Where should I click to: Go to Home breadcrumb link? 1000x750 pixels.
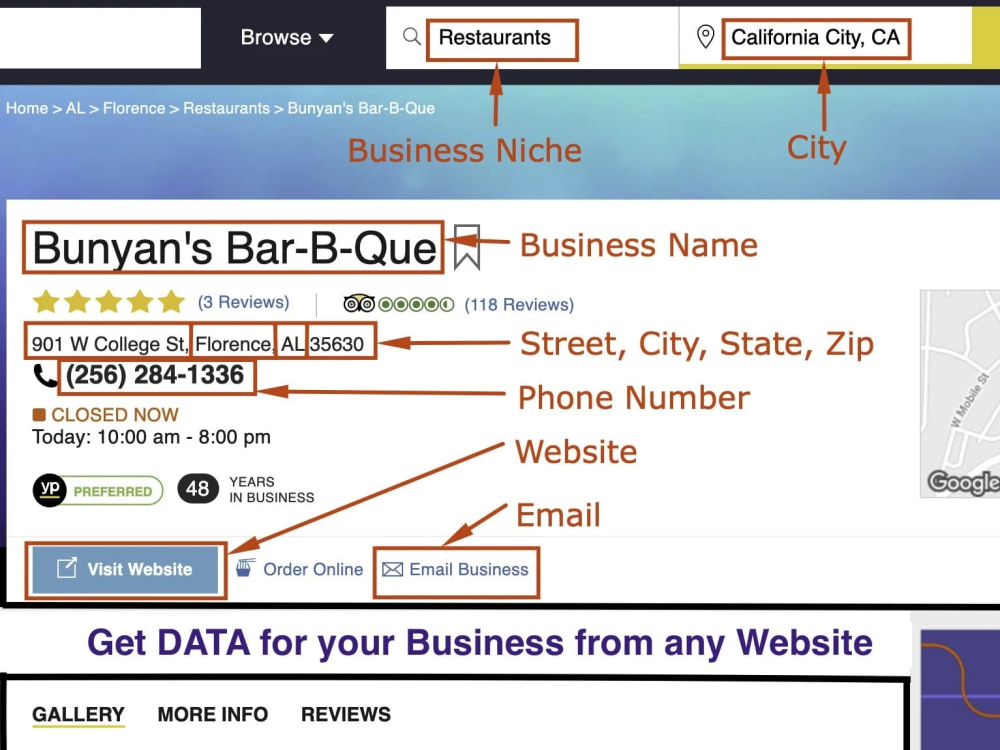pos(27,108)
